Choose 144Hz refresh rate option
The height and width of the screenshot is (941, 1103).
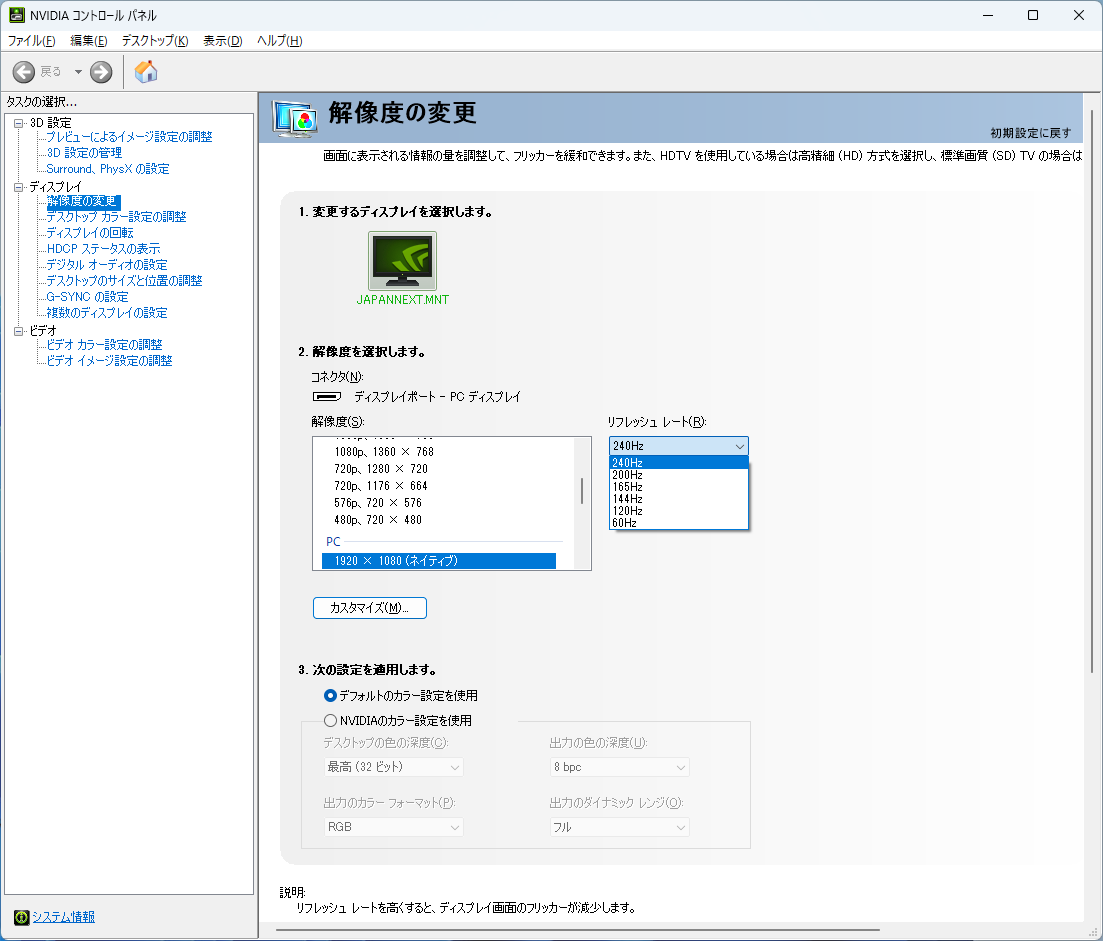[679, 499]
